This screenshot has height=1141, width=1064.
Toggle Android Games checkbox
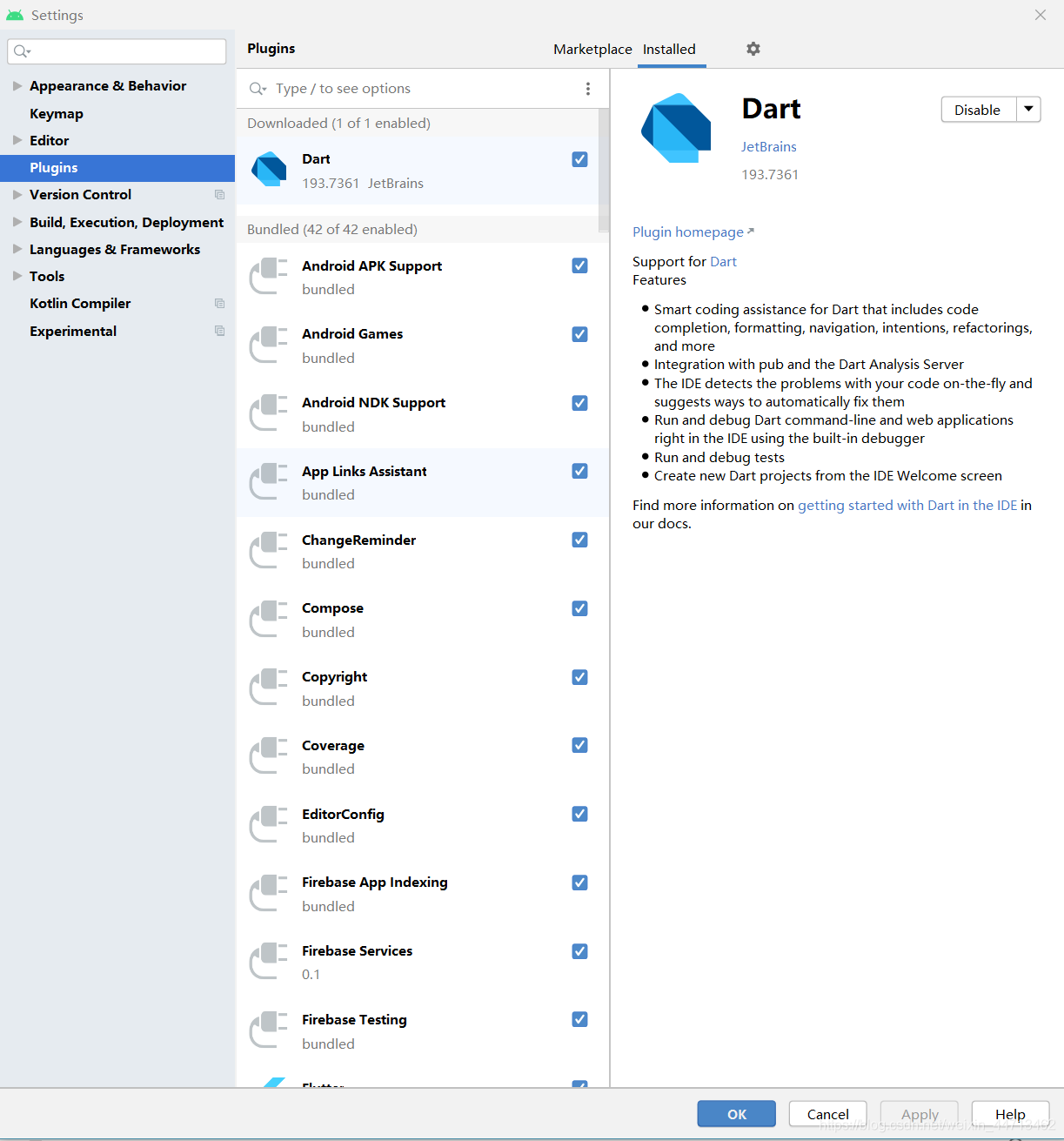pos(579,334)
